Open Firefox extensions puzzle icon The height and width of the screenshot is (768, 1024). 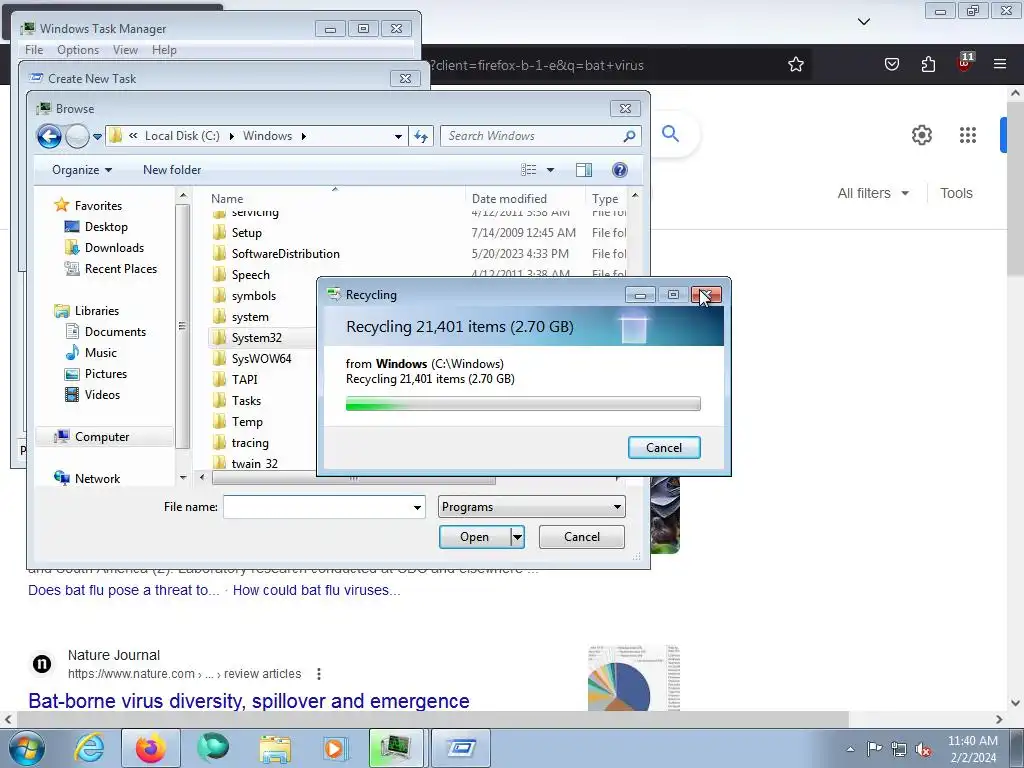point(928,64)
